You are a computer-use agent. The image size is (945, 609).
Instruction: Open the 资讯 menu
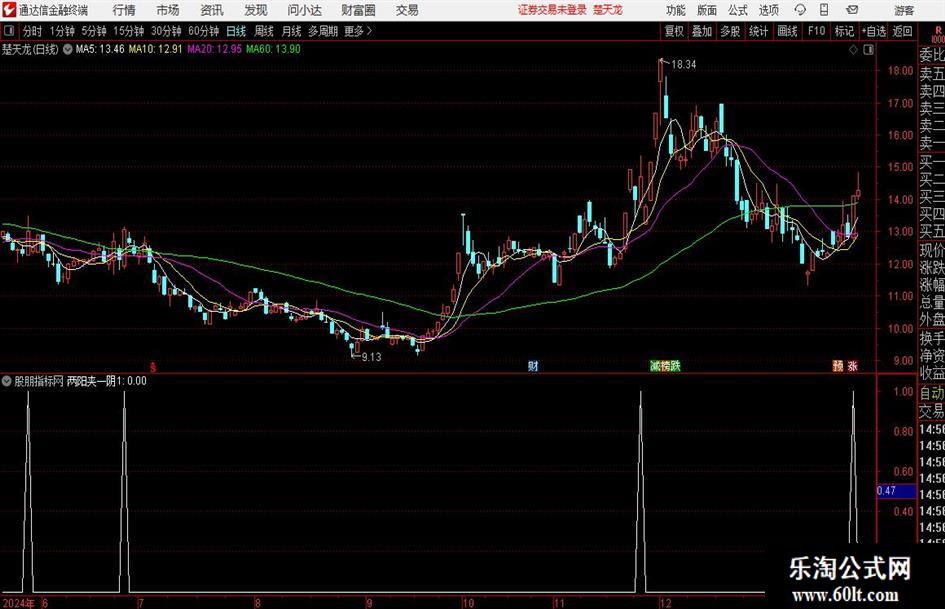pos(212,10)
